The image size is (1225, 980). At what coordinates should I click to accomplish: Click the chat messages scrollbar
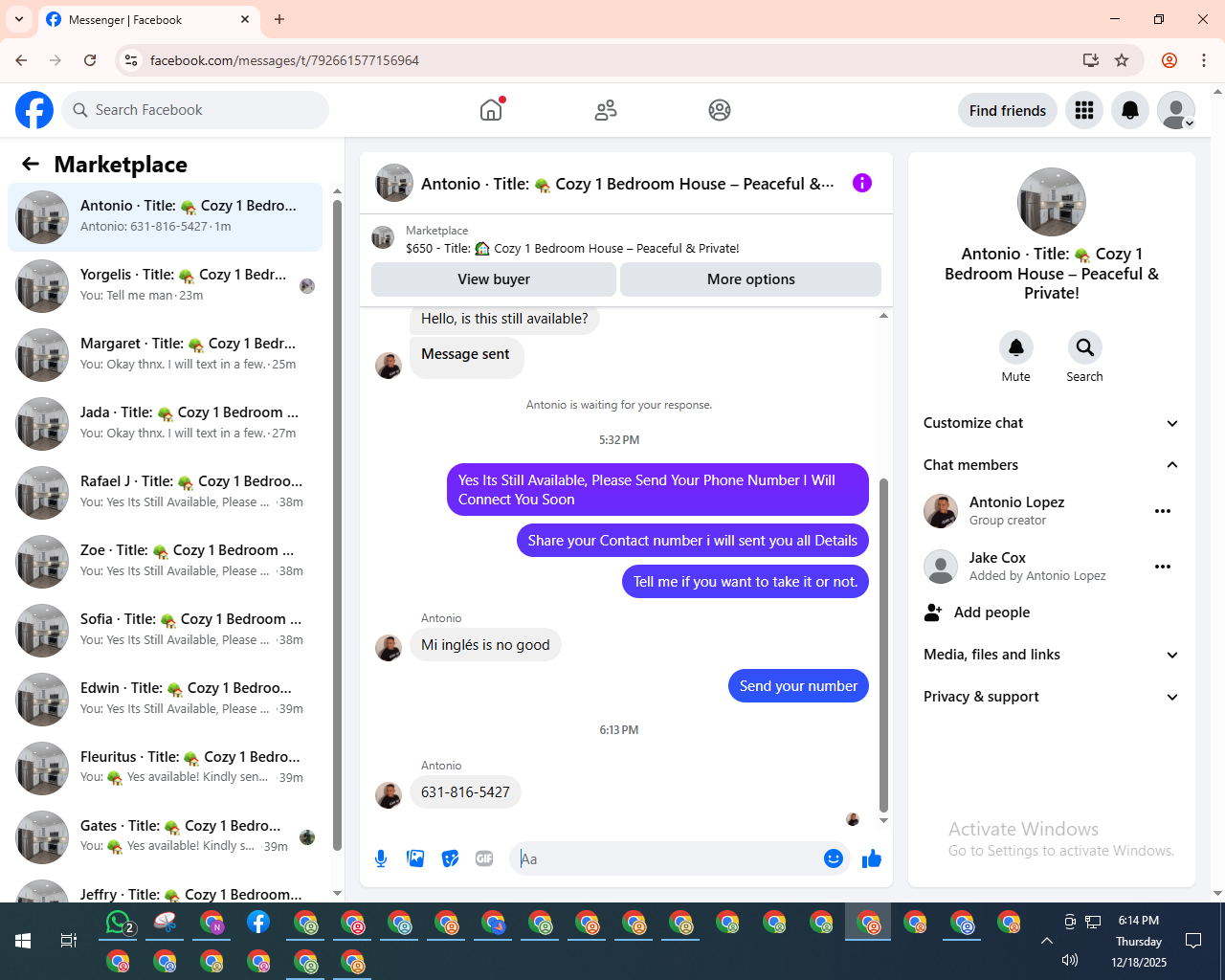(883, 645)
